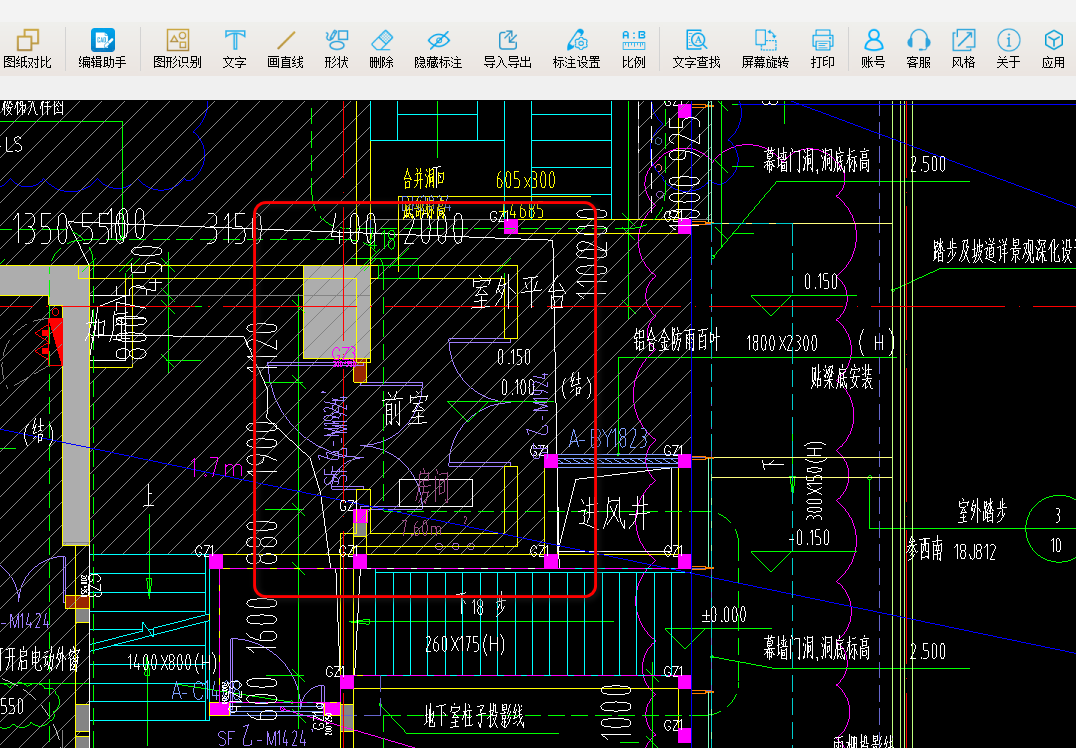The height and width of the screenshot is (748, 1076).
Task: Open the 导入导出 import/export option
Action: pos(508,47)
